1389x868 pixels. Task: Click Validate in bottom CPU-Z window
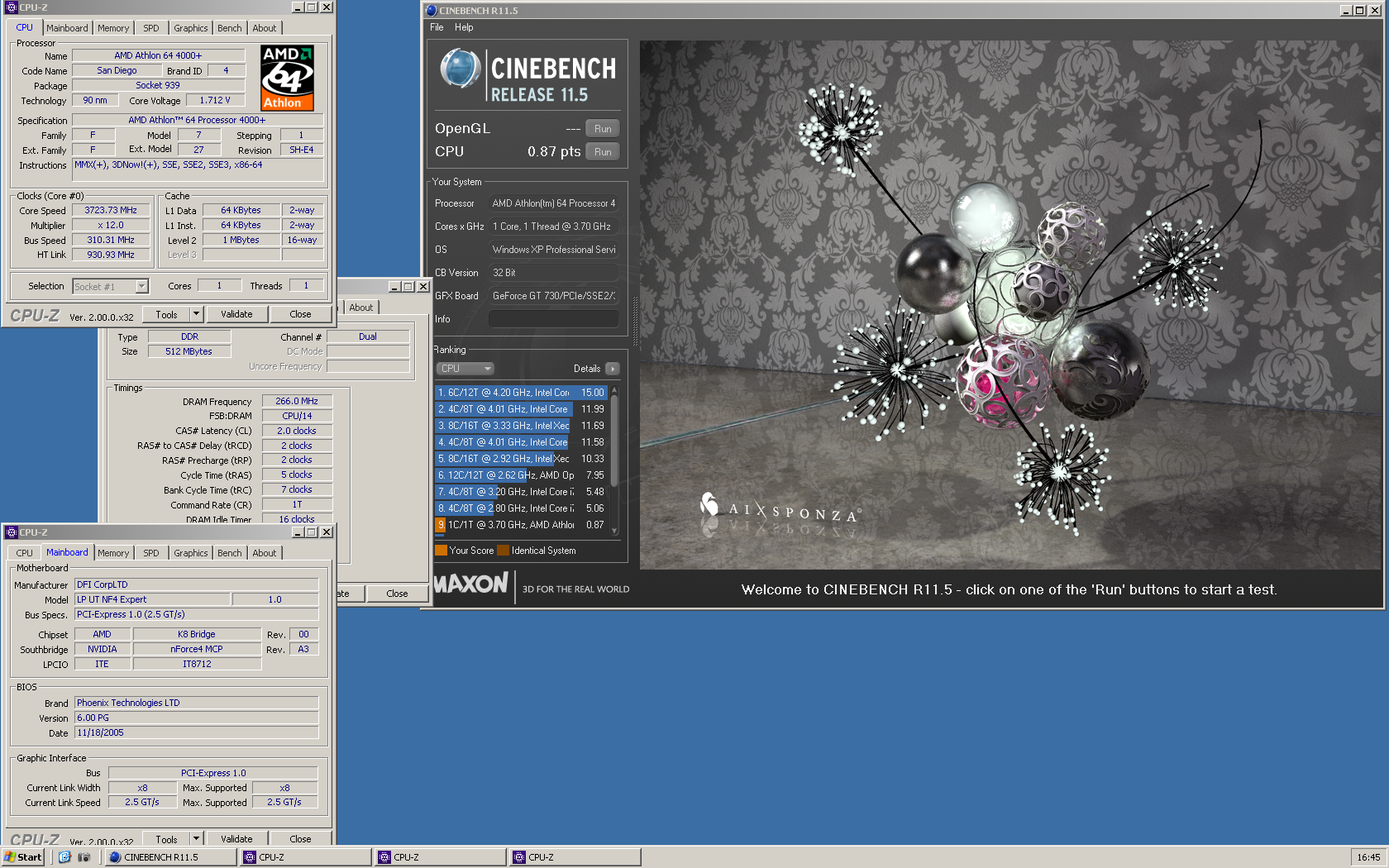coord(236,839)
